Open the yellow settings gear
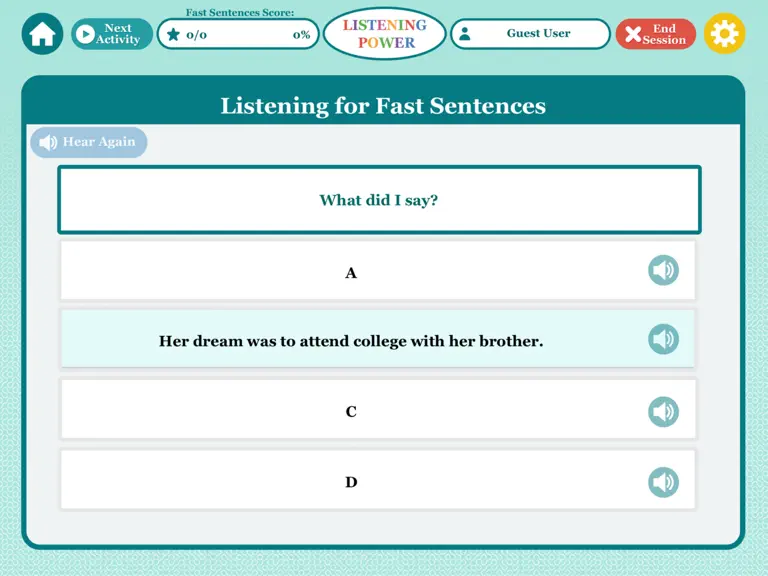The height and width of the screenshot is (576, 768). [x=724, y=34]
